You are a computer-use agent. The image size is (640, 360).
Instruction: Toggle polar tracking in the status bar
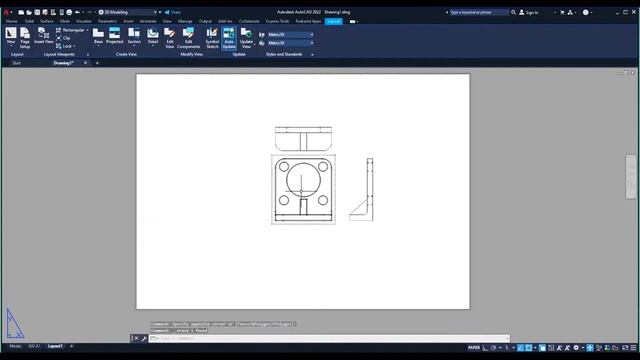pyautogui.click(x=493, y=348)
